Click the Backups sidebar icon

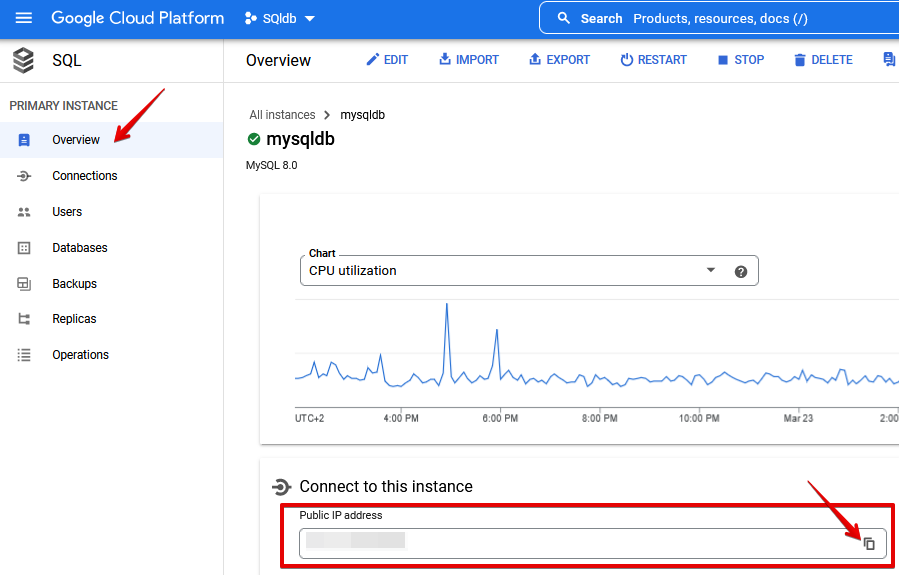point(24,284)
